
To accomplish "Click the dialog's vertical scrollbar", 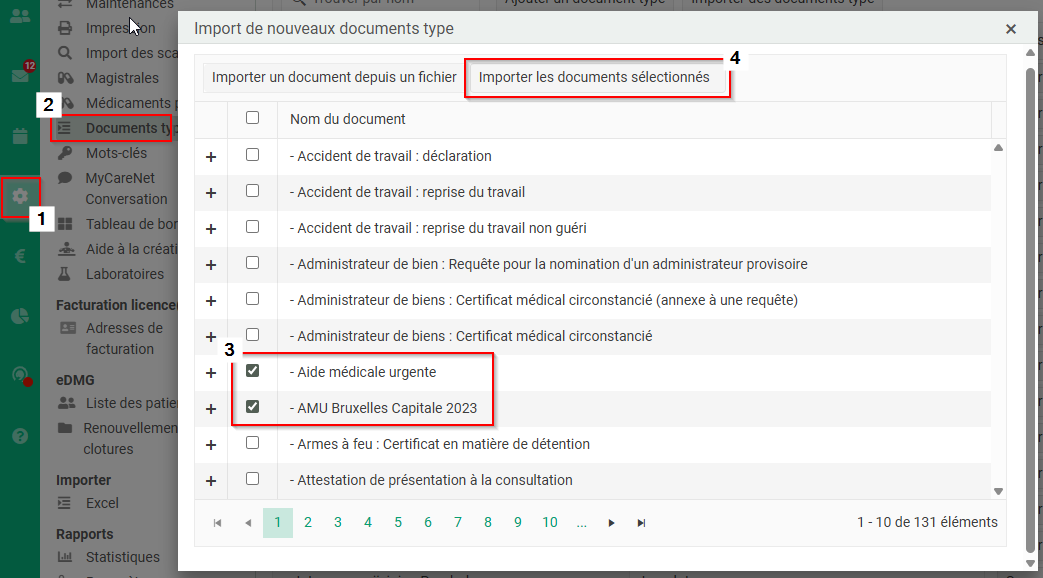I will [1031, 300].
